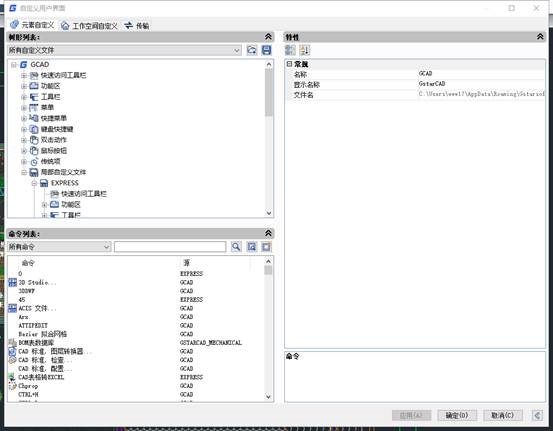Viewport: 553px width, 431px height.
Task: Expand 功能区 node under EXPRESS
Action: (44, 205)
